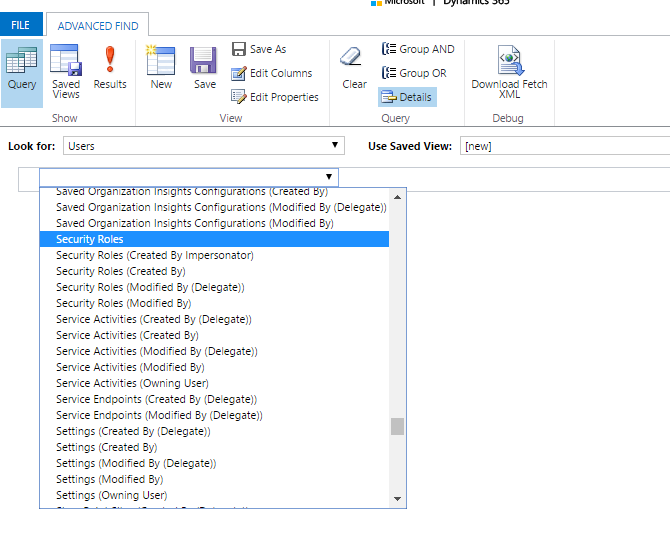Viewport: 670px width, 533px height.
Task: Open Edit Properties option
Action: click(275, 97)
